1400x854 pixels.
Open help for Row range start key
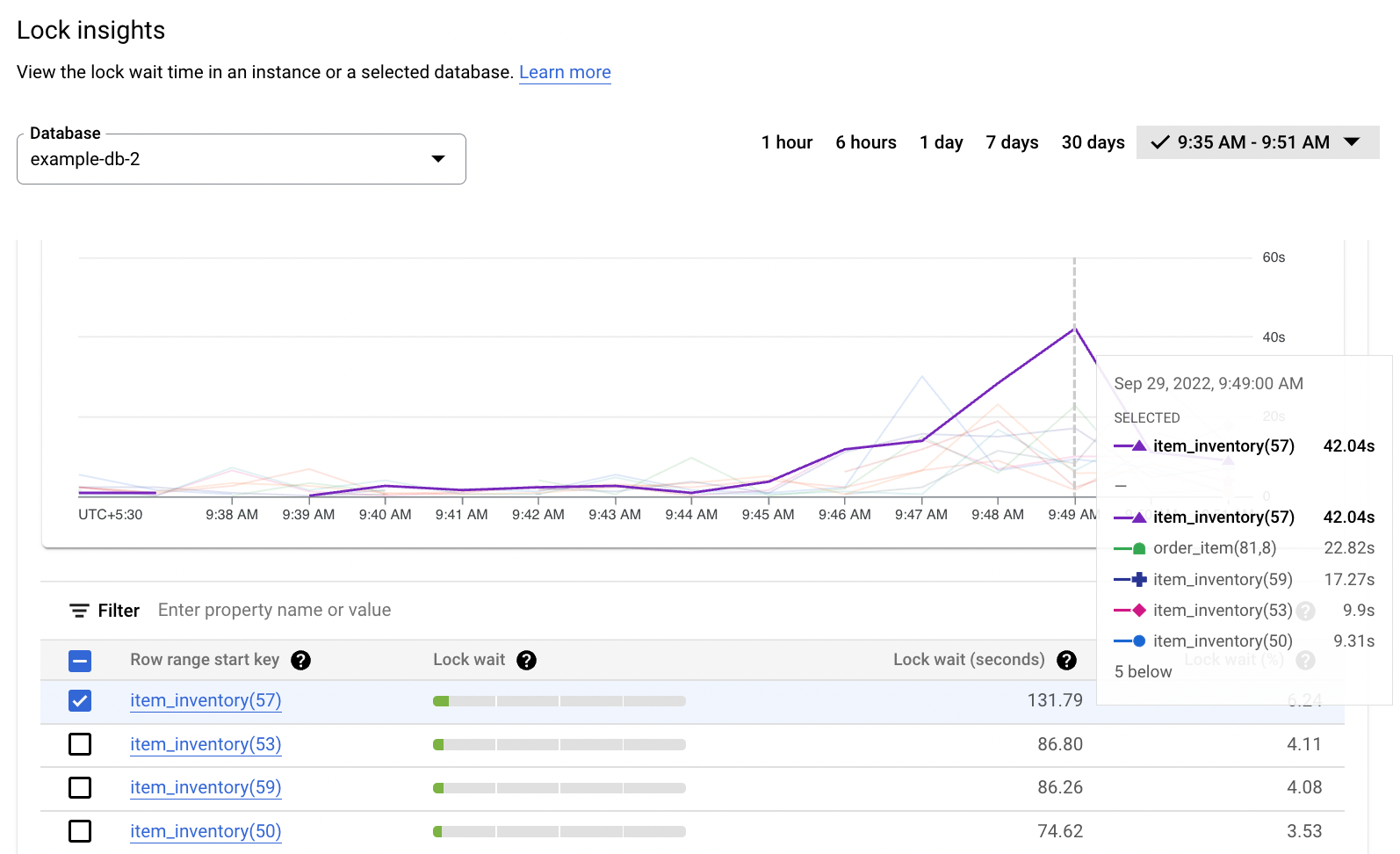(300, 661)
